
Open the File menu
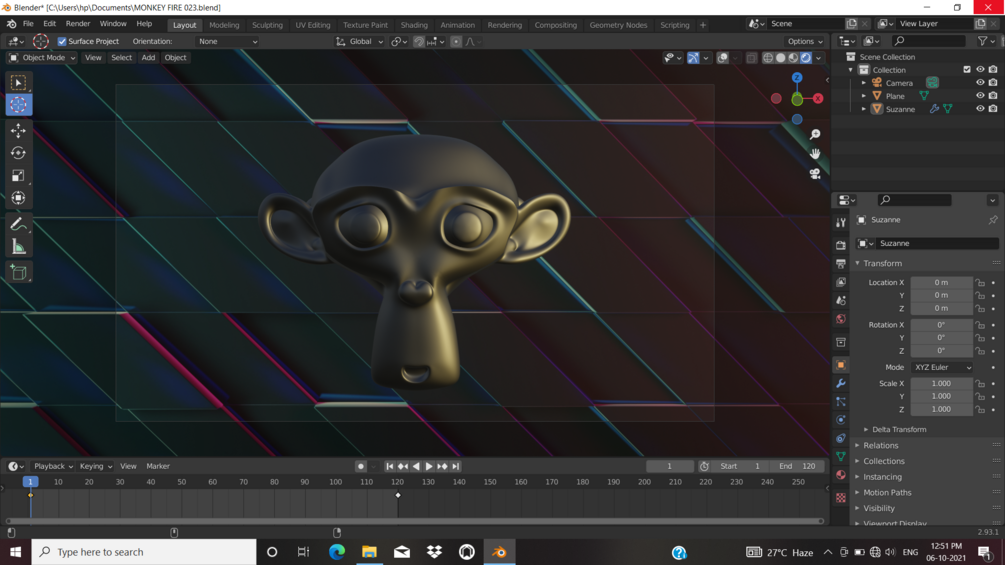28,24
